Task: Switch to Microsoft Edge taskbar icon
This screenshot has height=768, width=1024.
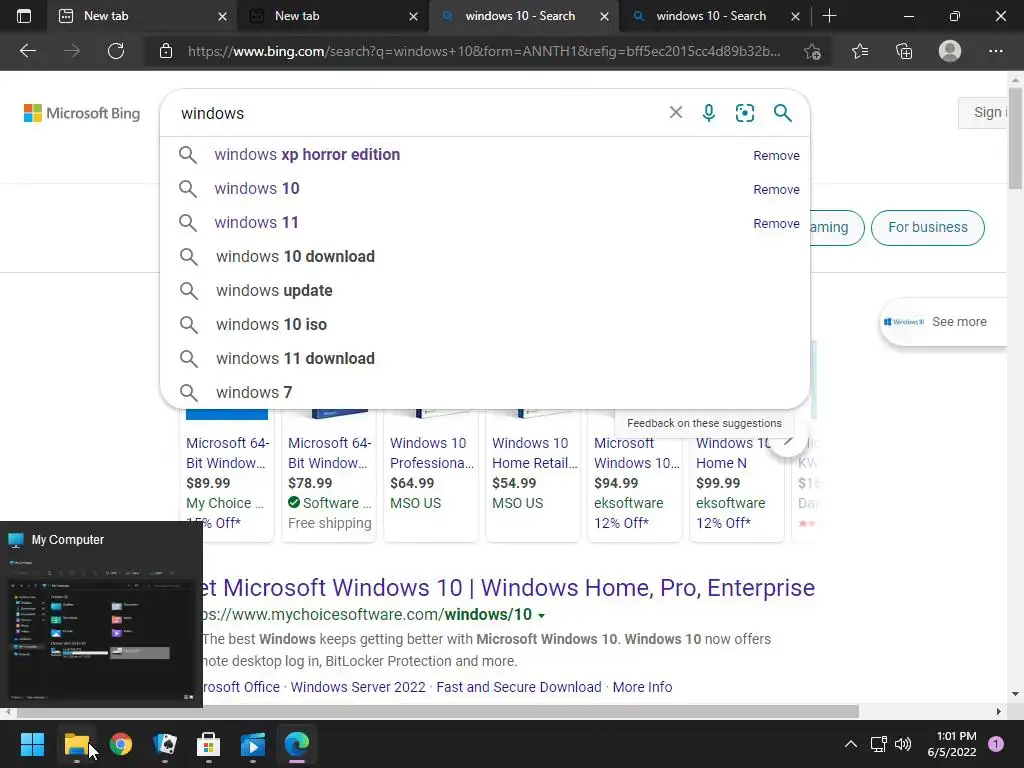Action: (x=296, y=744)
